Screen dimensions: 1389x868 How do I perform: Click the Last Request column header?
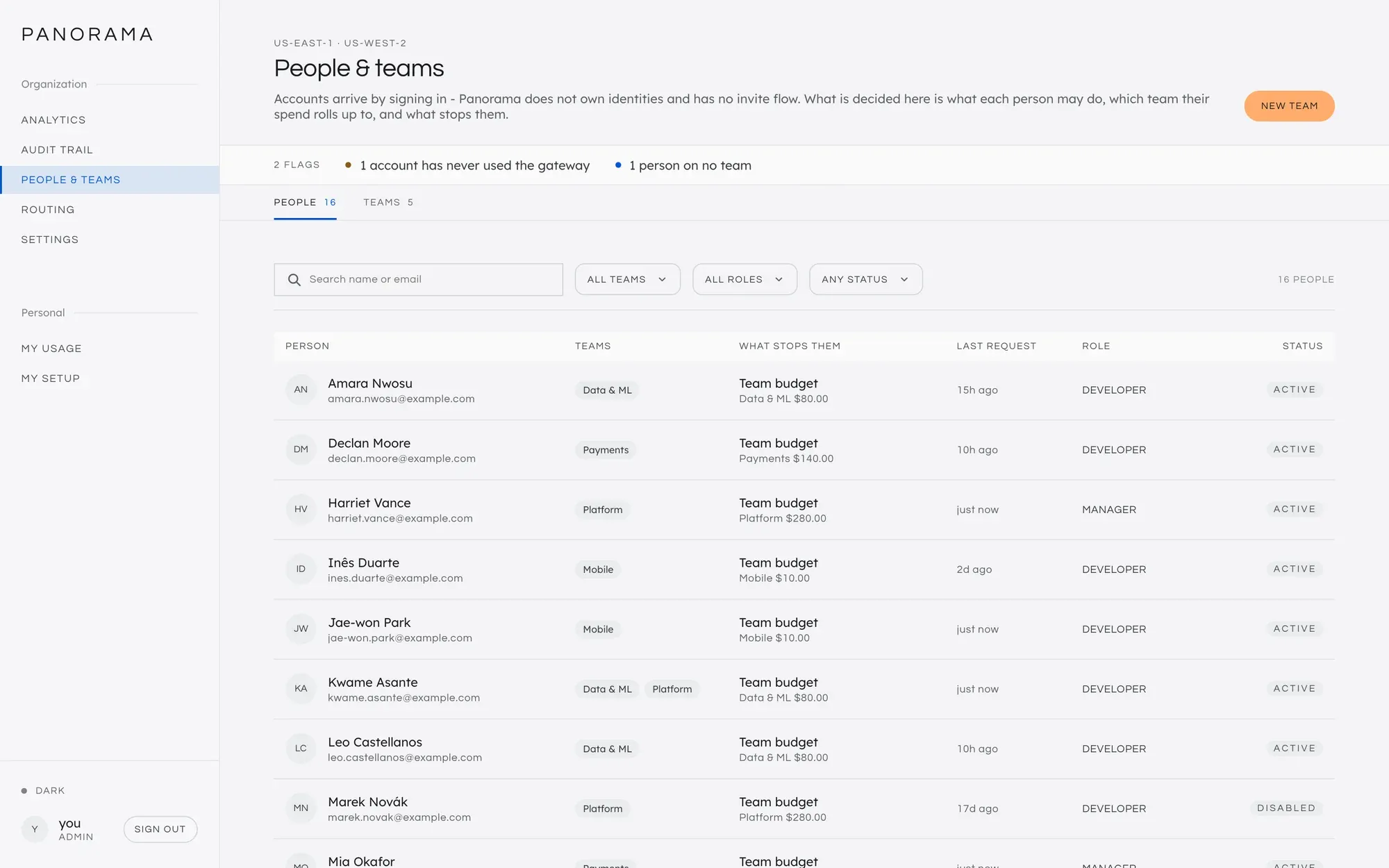(996, 346)
